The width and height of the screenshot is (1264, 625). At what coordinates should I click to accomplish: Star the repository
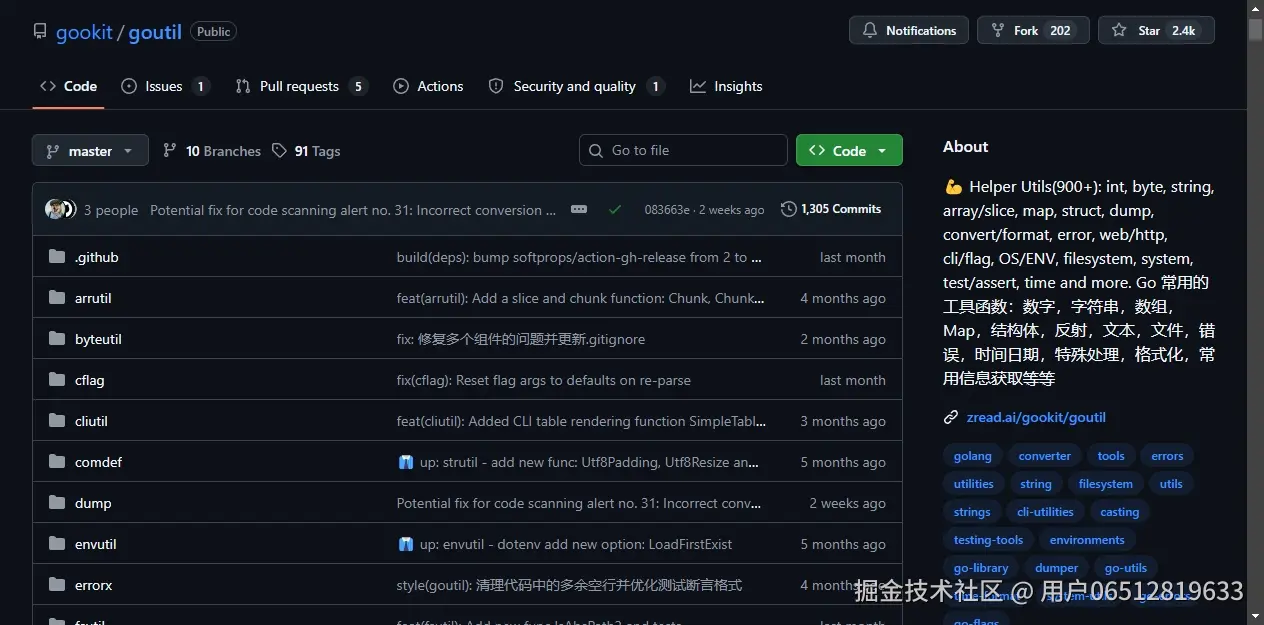[1156, 30]
